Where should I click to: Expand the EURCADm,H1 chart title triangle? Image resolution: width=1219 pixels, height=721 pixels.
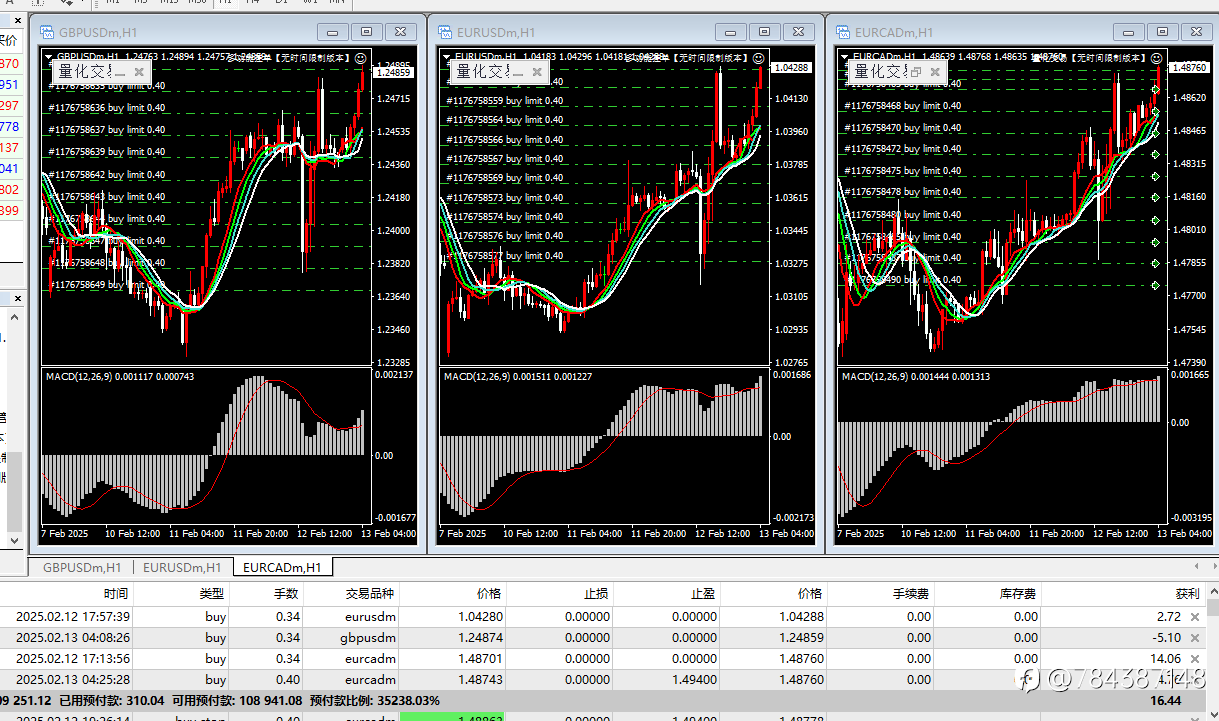tap(844, 57)
